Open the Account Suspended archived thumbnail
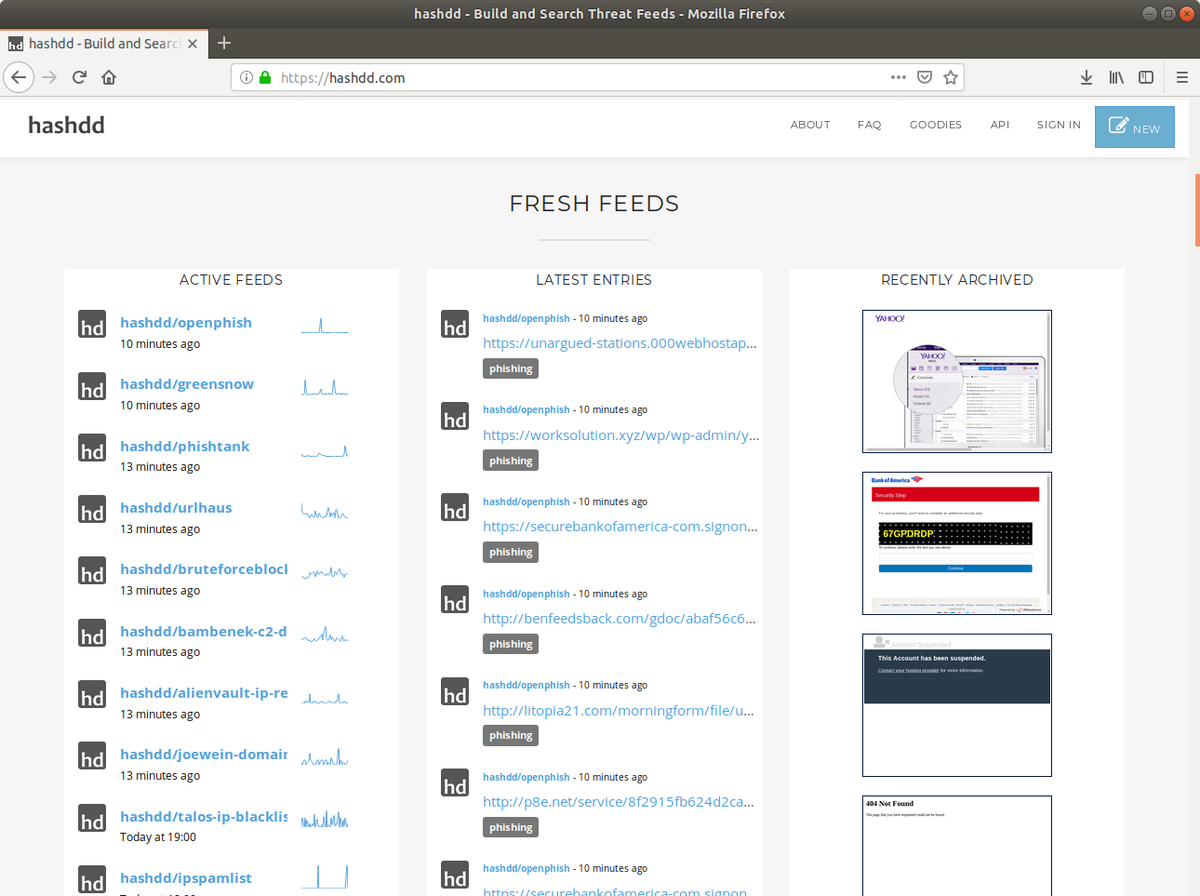The width and height of the screenshot is (1200, 896). [957, 705]
